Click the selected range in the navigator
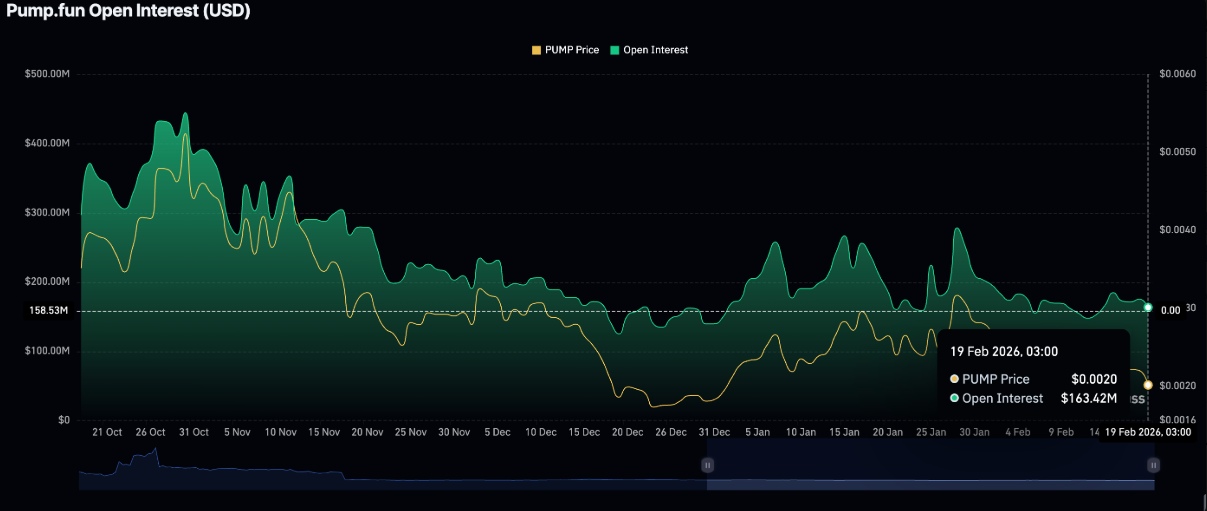The height and width of the screenshot is (511, 1207). pos(930,466)
